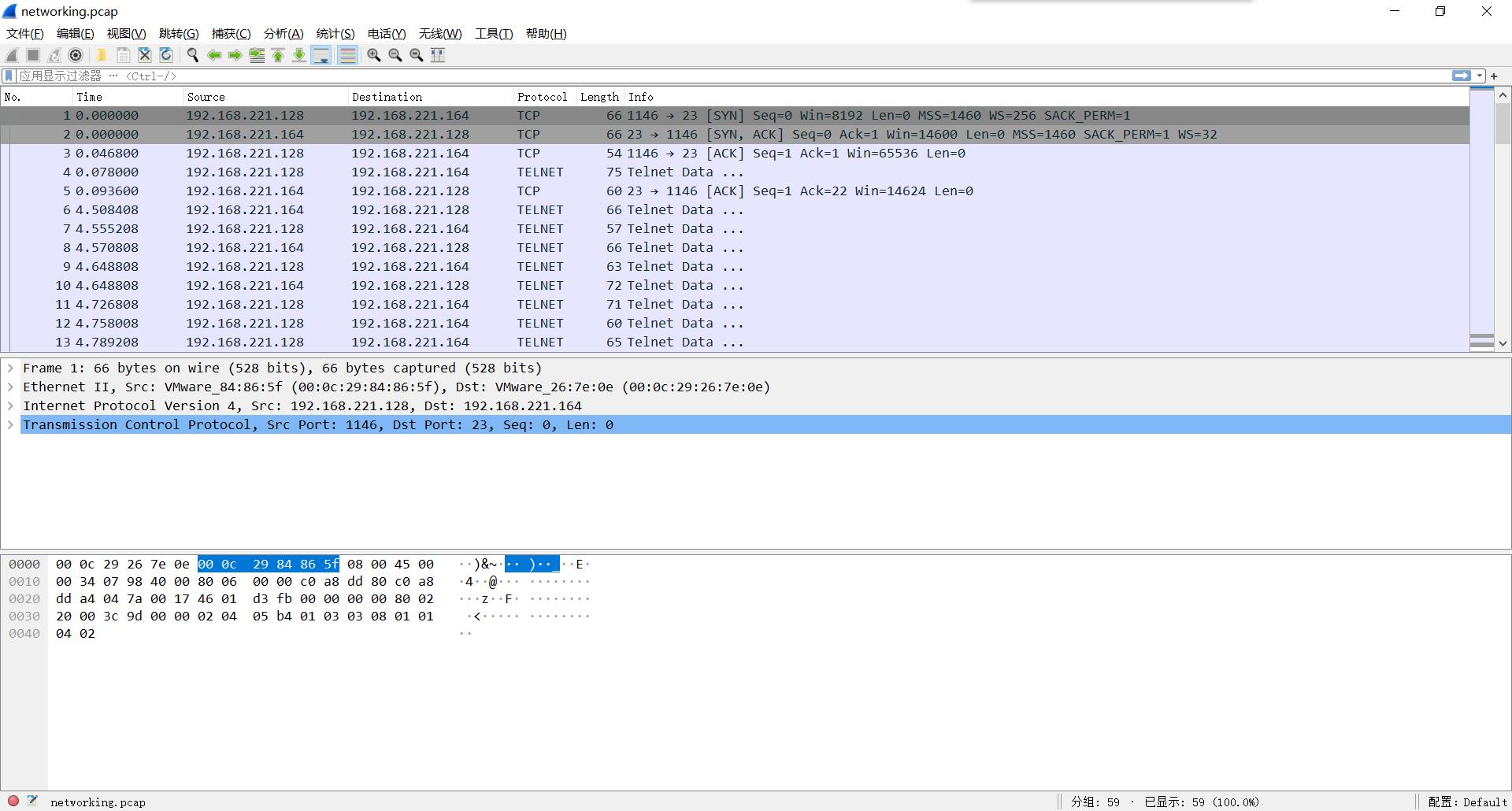Click the save capture file icon
Viewport: 1512px width, 811px height.
click(123, 55)
